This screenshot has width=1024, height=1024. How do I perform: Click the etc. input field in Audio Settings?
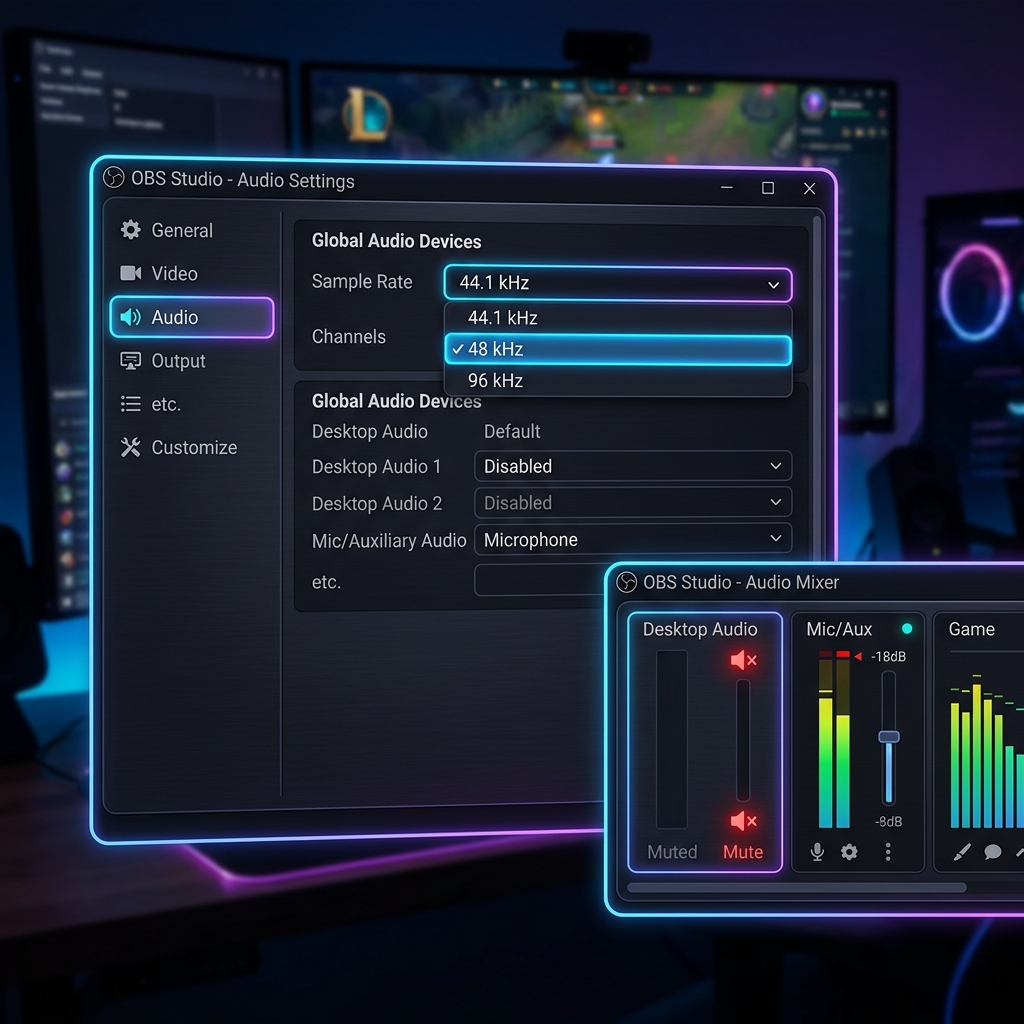[x=541, y=581]
